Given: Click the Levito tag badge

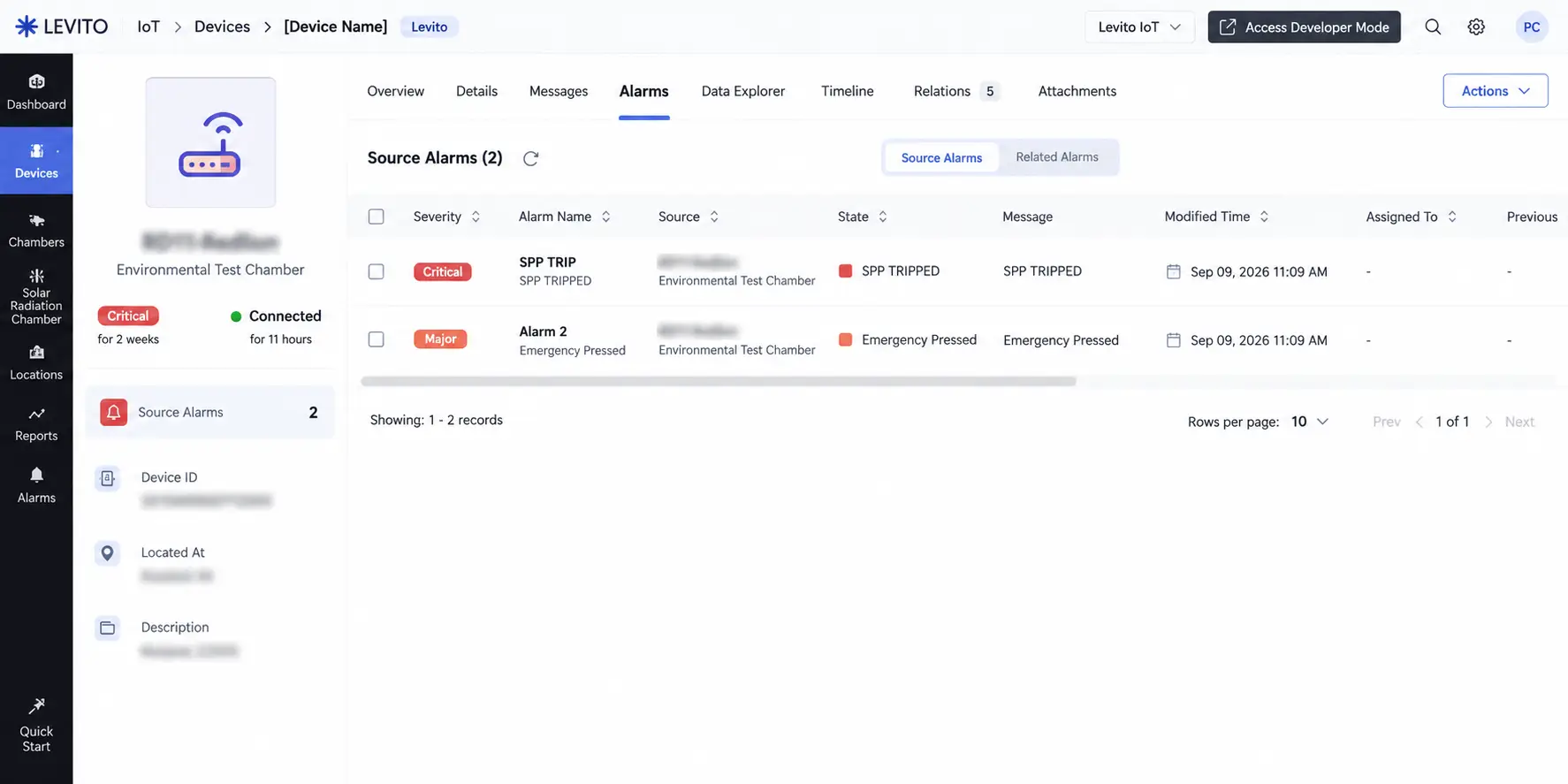Looking at the screenshot, I should pyautogui.click(x=429, y=27).
